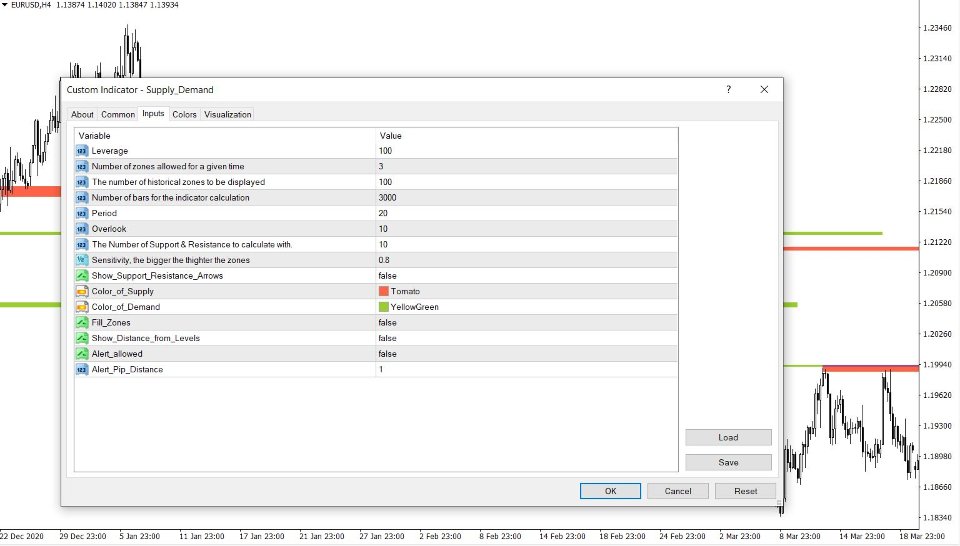Dismiss the dialog with Cancel
Image resolution: width=960 pixels, height=546 pixels.
tap(678, 491)
